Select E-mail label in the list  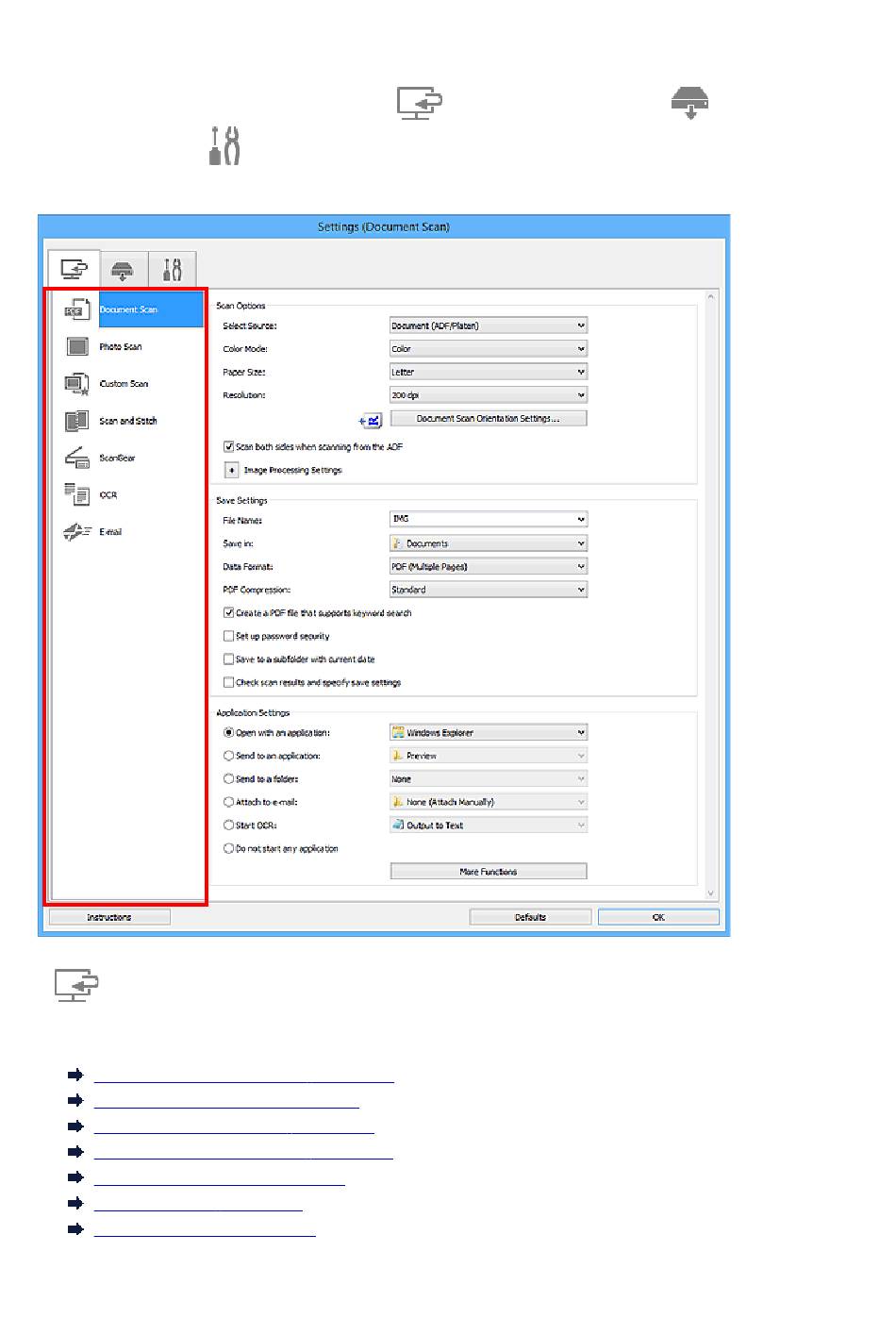[110, 532]
